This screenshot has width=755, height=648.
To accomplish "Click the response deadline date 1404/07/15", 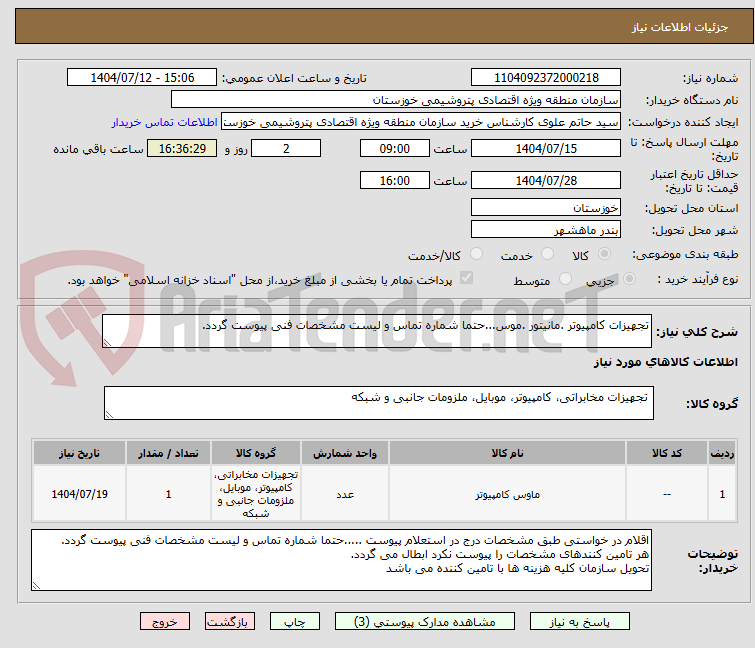I will click(546, 148).
